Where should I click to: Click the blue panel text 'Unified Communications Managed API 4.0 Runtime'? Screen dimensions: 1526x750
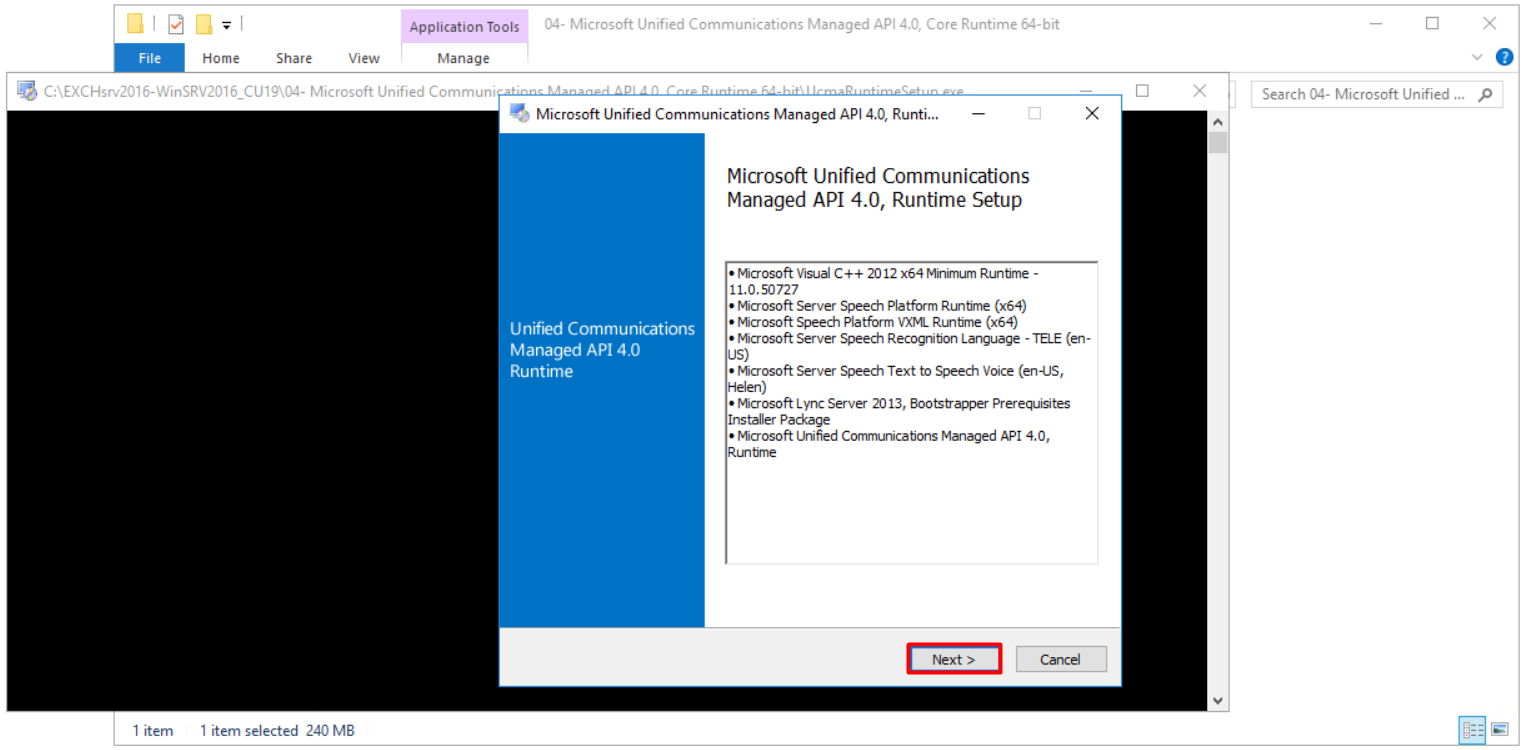[x=602, y=350]
